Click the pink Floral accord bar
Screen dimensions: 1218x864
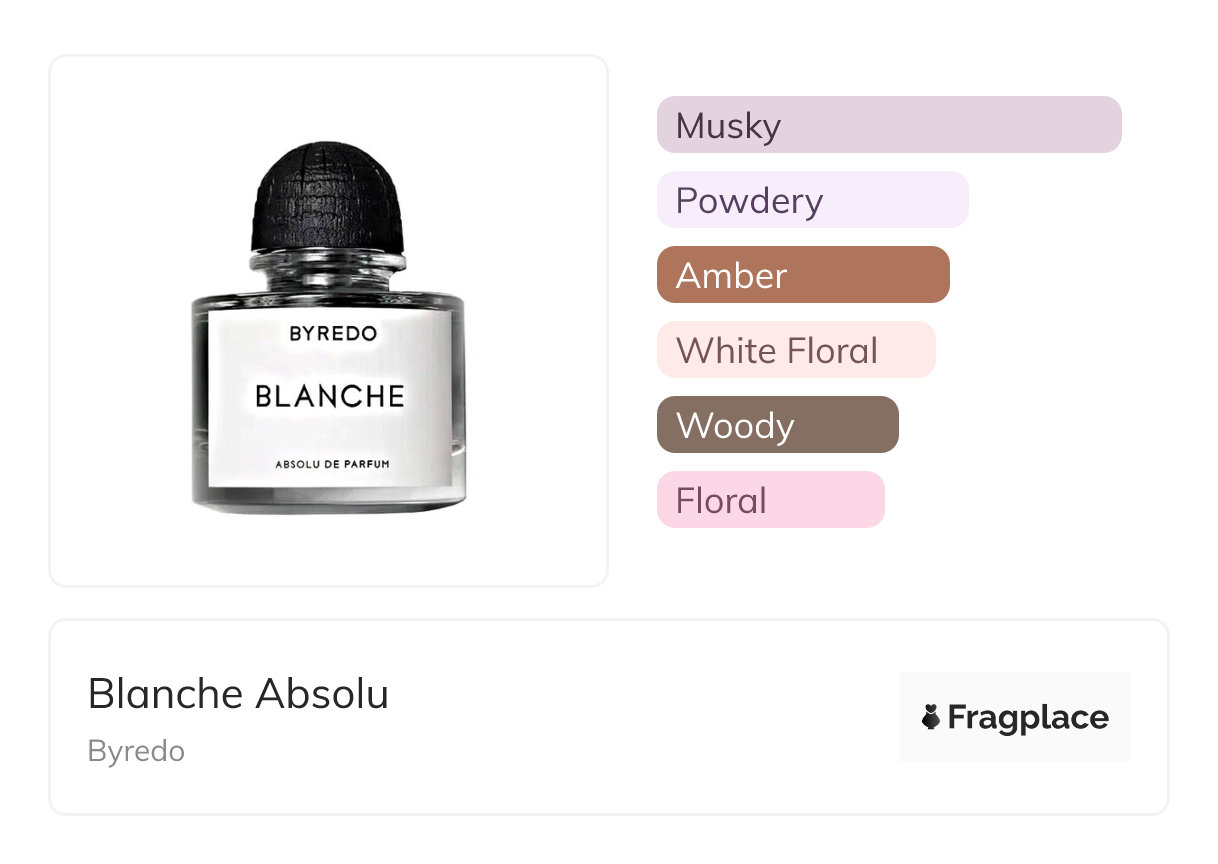click(770, 500)
